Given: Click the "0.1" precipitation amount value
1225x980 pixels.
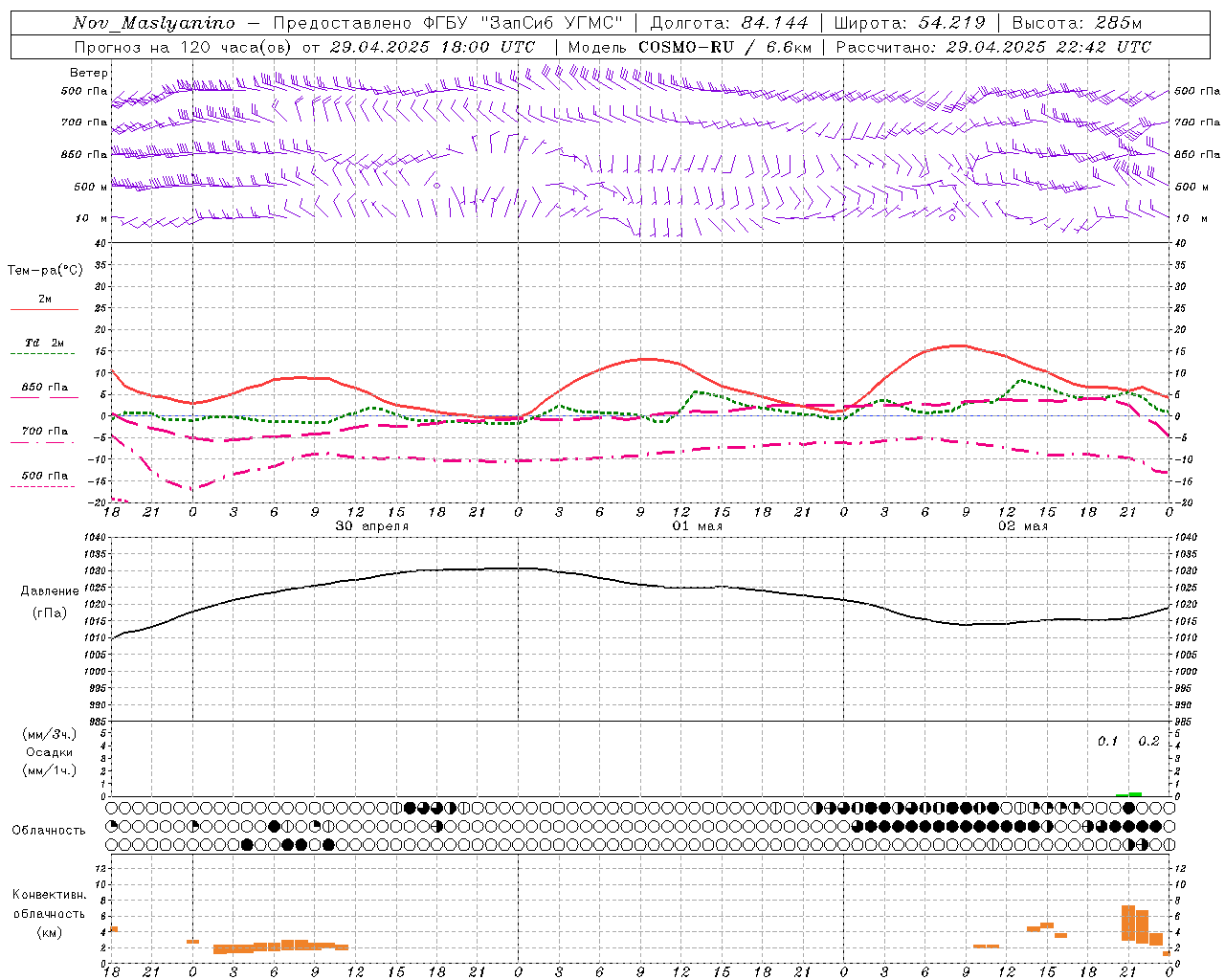Looking at the screenshot, I should point(1107,741).
